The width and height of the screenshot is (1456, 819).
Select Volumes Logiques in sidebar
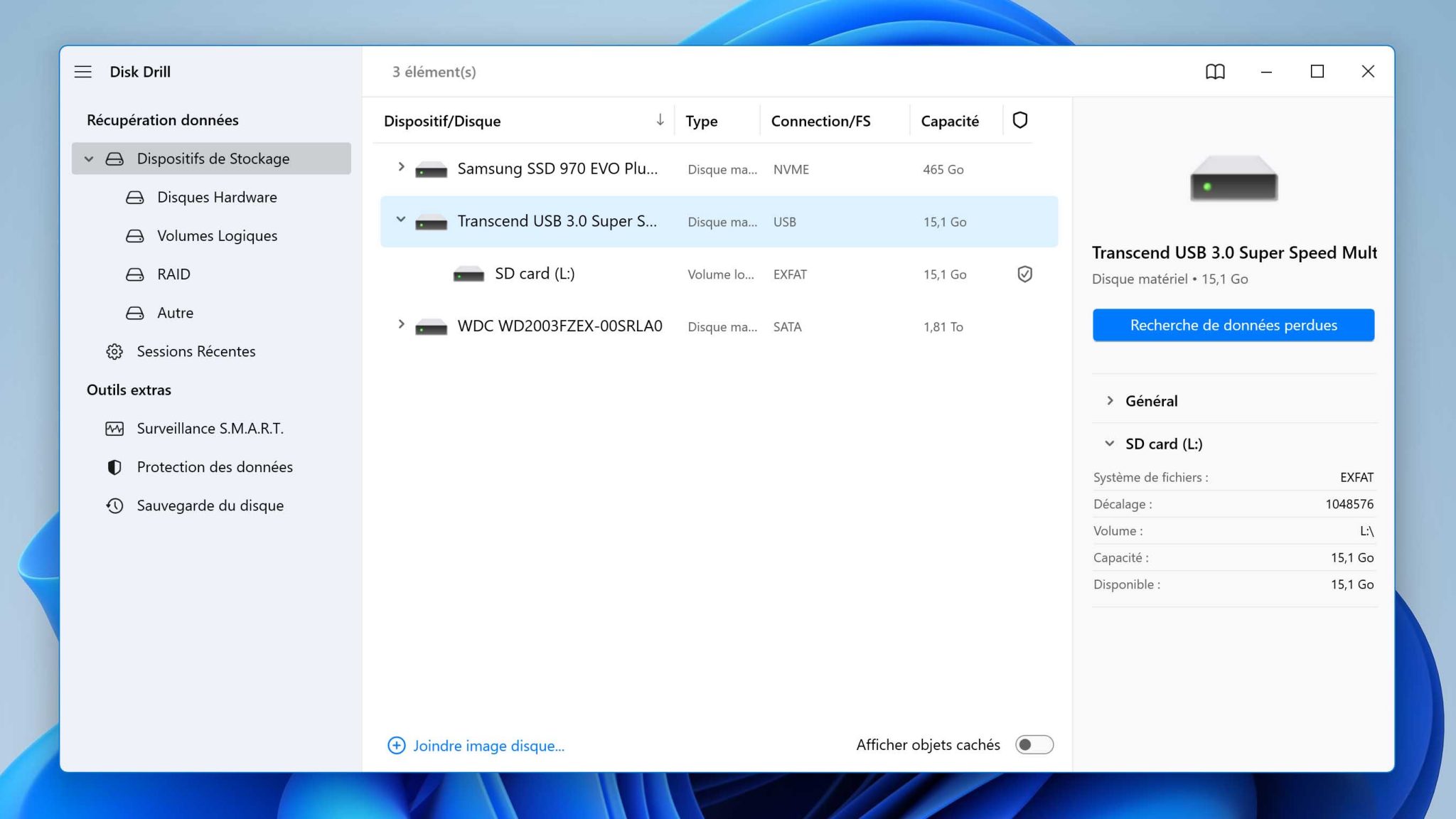click(x=217, y=236)
